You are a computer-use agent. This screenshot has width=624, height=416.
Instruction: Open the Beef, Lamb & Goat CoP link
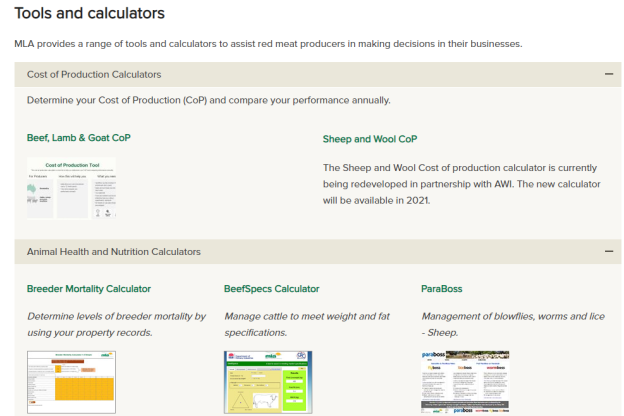tap(79, 138)
